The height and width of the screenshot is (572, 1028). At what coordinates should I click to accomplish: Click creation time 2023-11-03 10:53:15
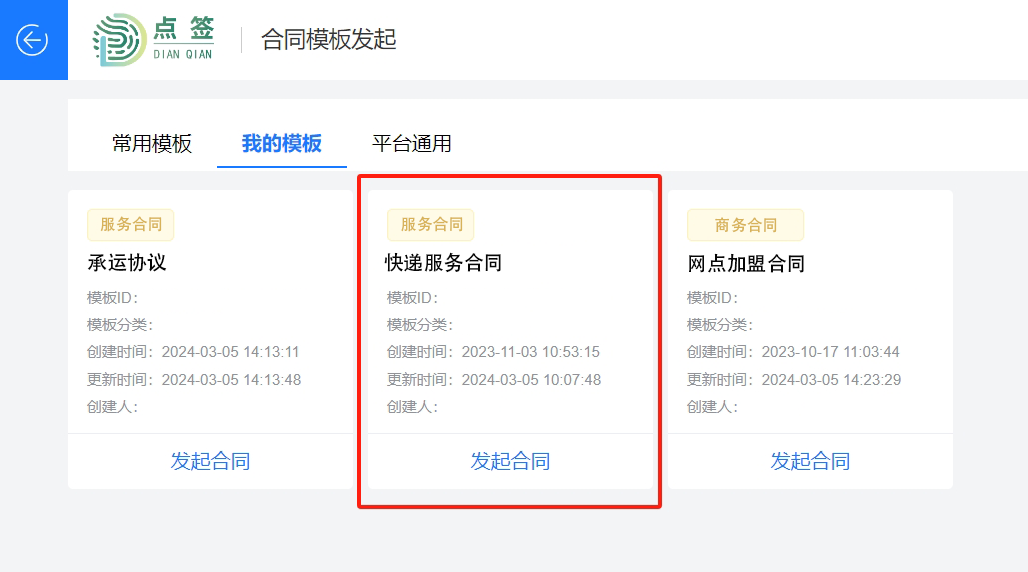530,352
